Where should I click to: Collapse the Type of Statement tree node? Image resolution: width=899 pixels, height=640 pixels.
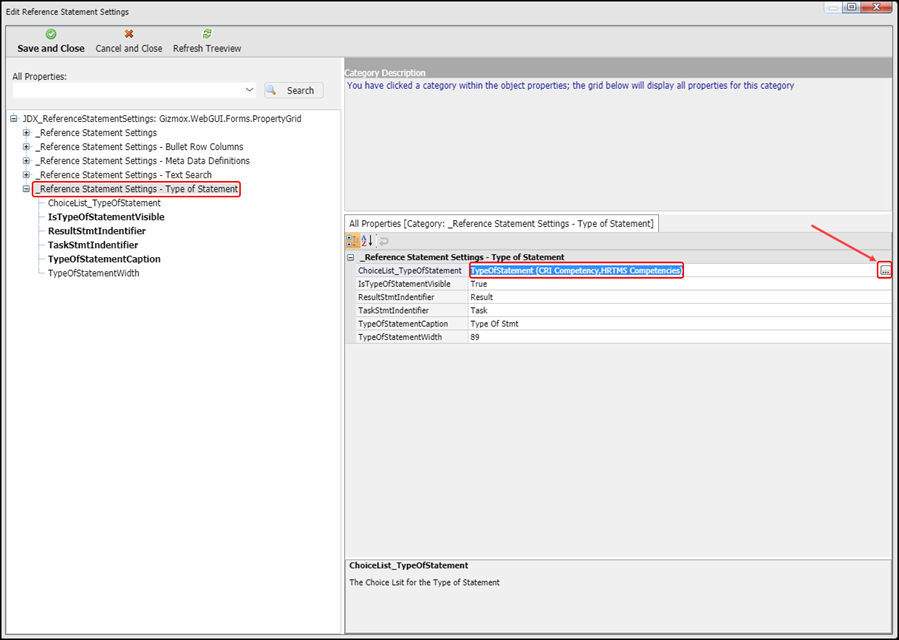tap(27, 189)
